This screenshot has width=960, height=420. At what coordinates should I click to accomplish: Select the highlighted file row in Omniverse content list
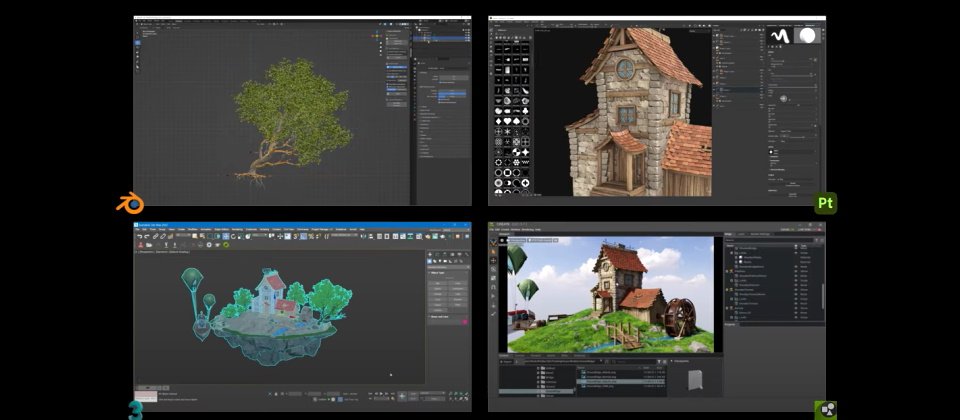tap(621, 381)
